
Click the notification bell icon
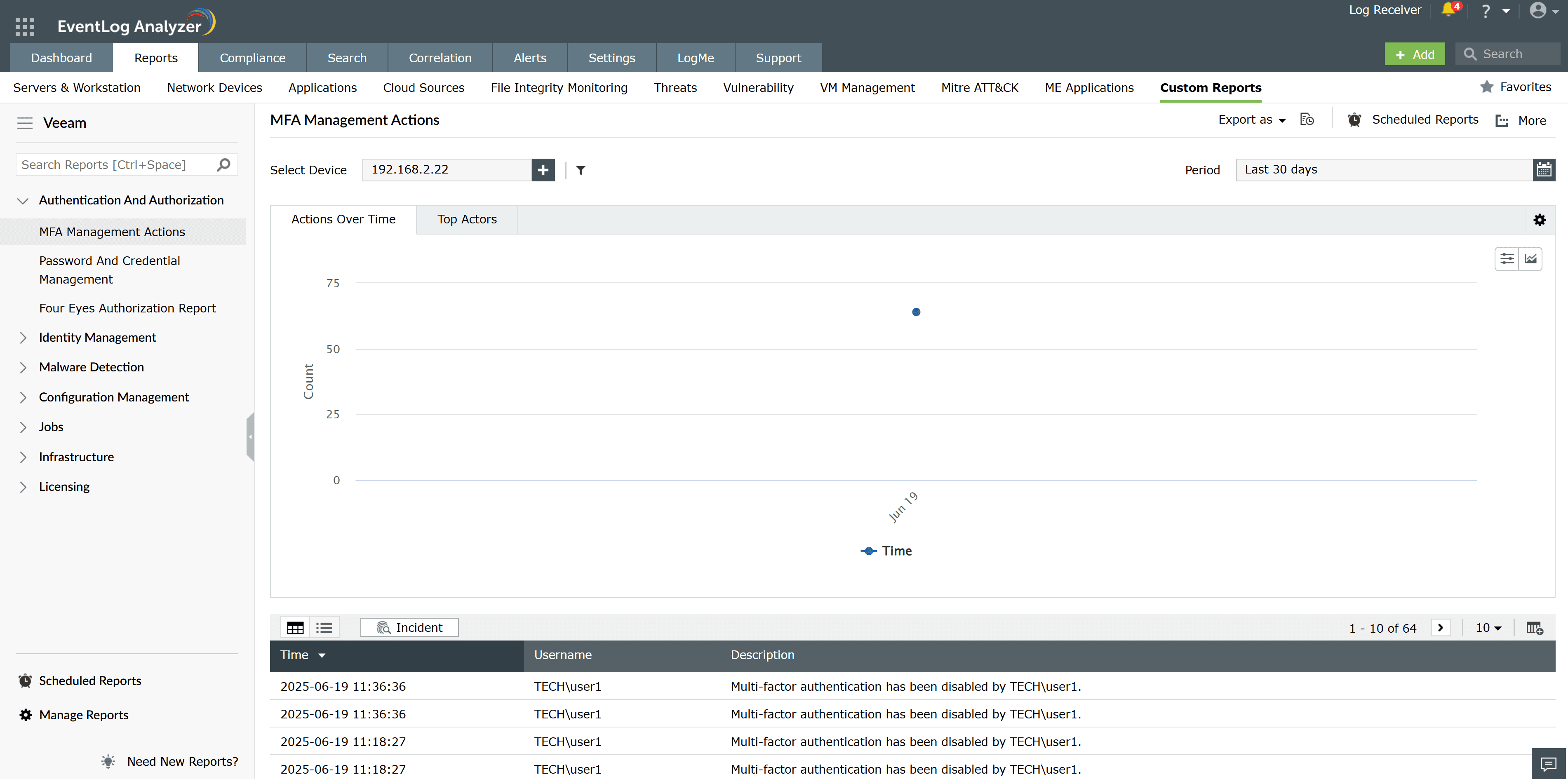tap(1449, 10)
